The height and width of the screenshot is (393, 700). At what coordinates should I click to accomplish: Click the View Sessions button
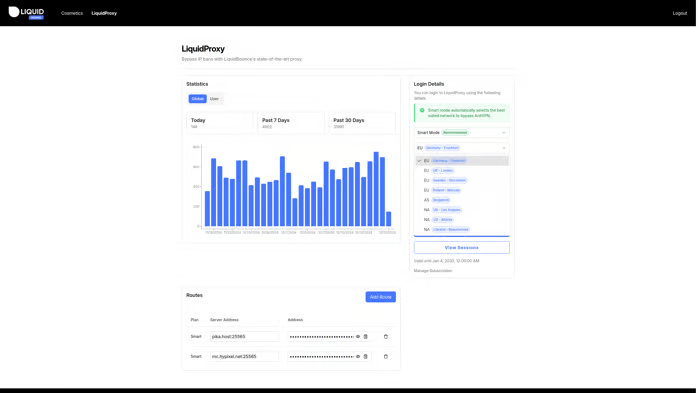(462, 247)
